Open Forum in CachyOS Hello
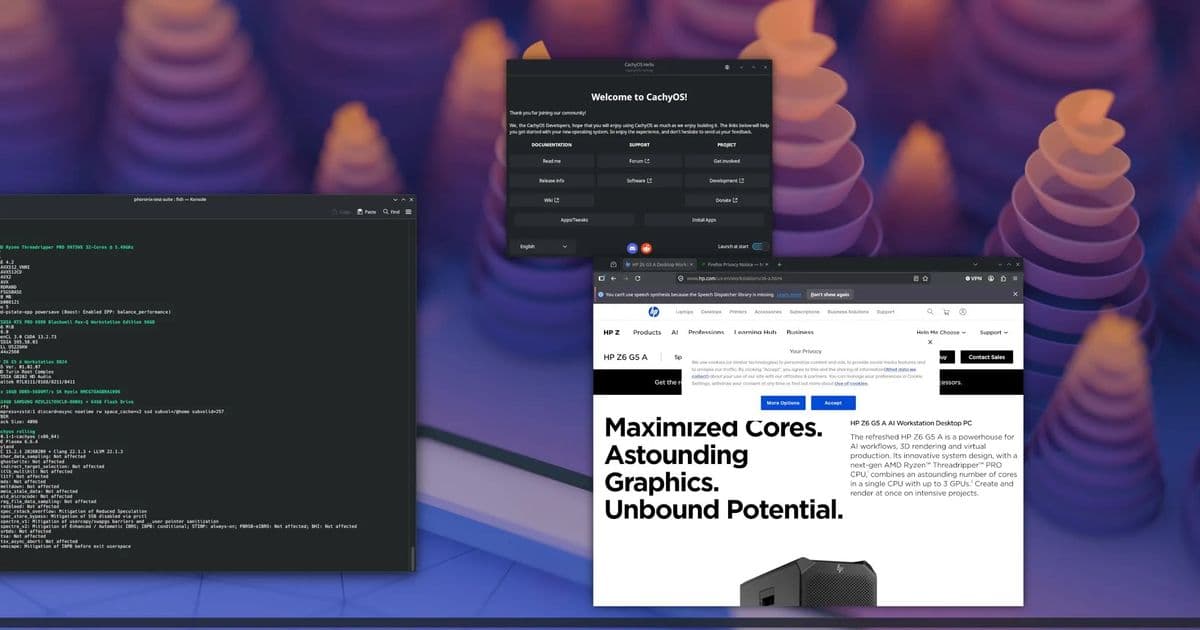1200x630 pixels. tap(639, 161)
